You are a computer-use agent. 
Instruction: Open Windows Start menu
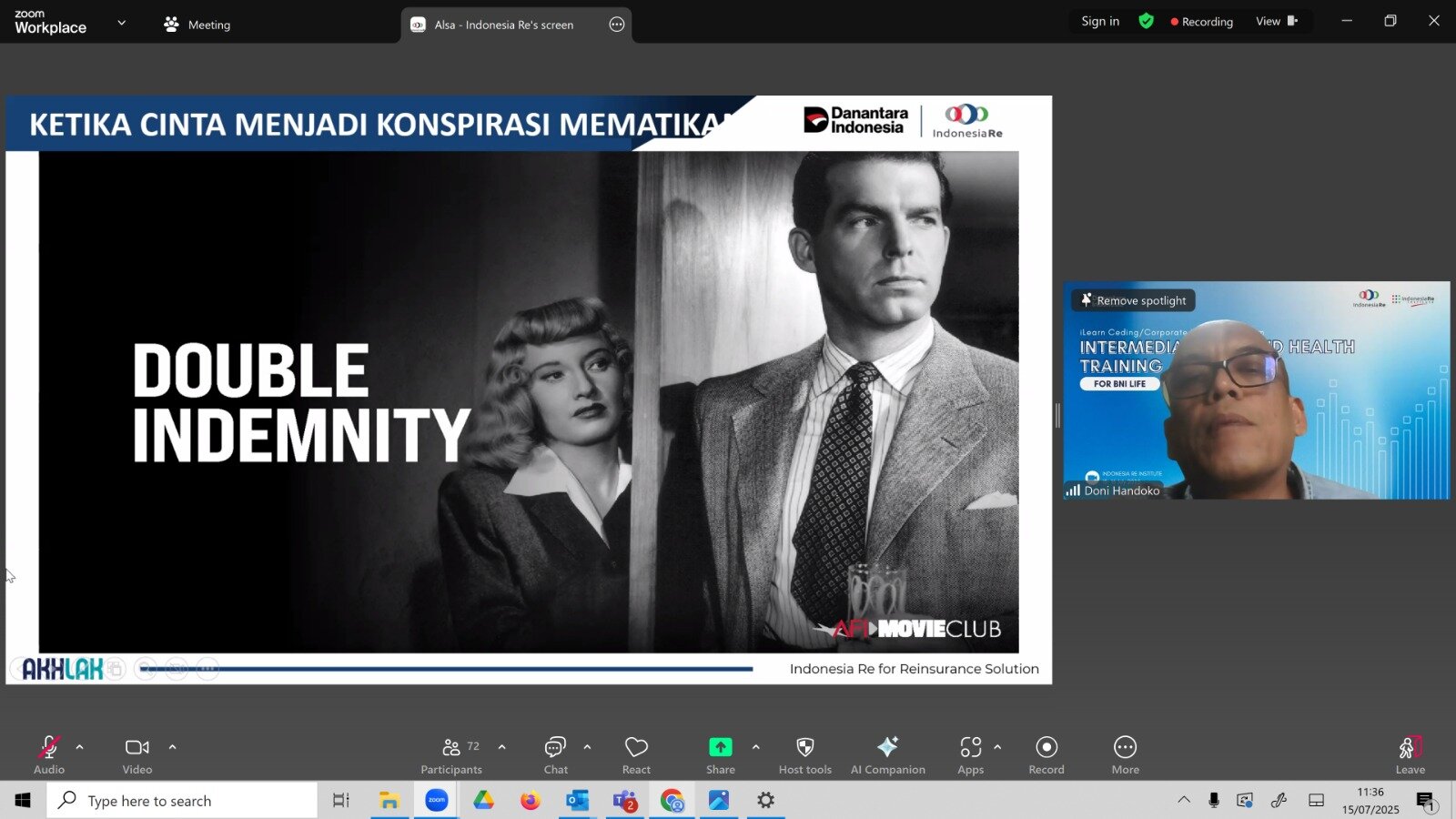[23, 800]
